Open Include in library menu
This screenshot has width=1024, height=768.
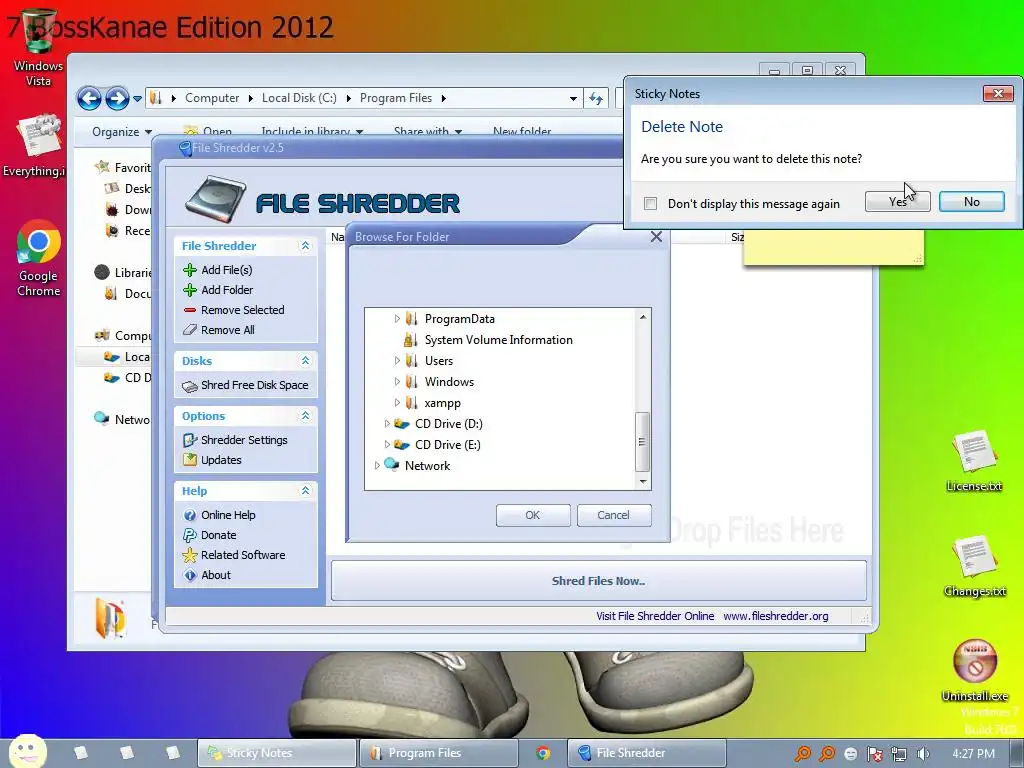(312, 132)
